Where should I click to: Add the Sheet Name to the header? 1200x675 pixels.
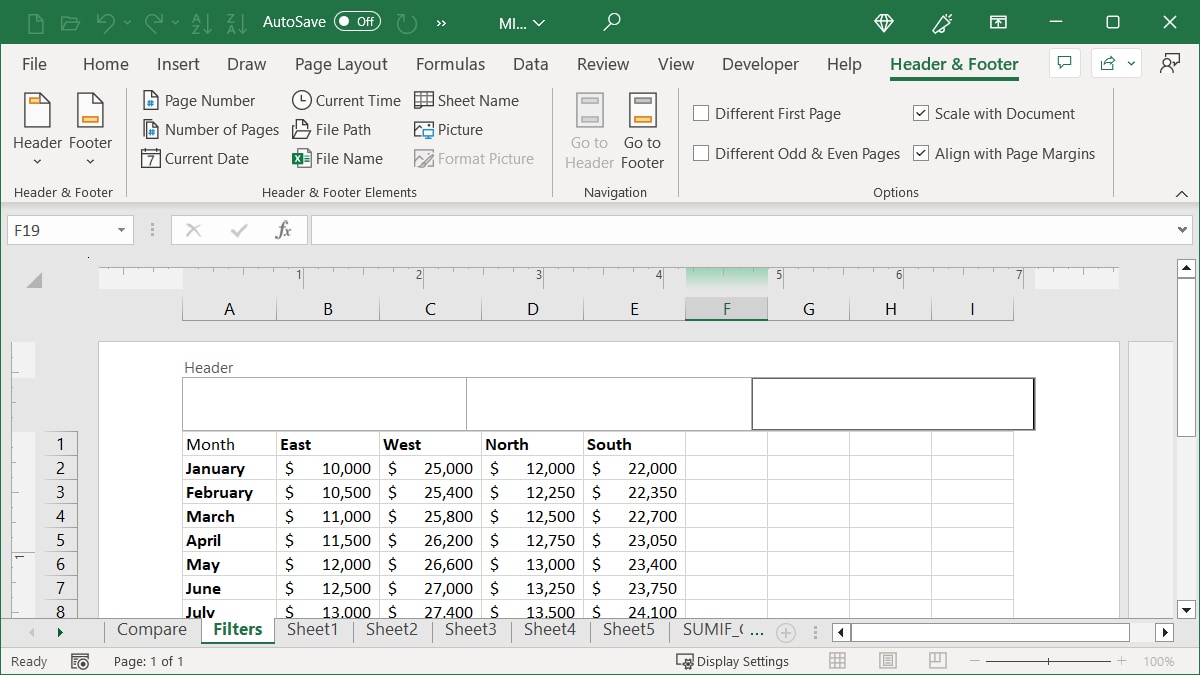[x=467, y=100]
